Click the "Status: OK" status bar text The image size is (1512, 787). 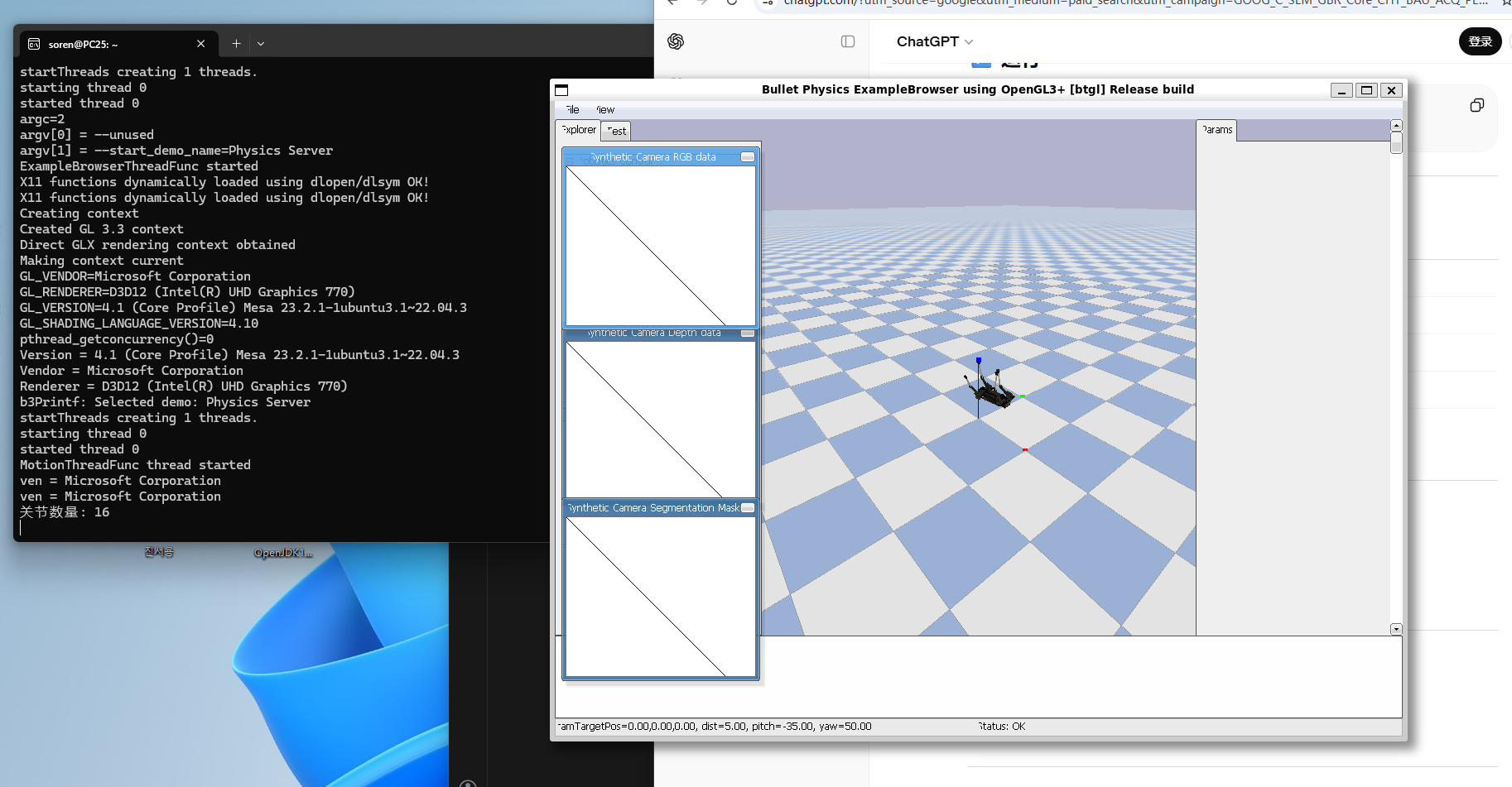pos(1002,727)
